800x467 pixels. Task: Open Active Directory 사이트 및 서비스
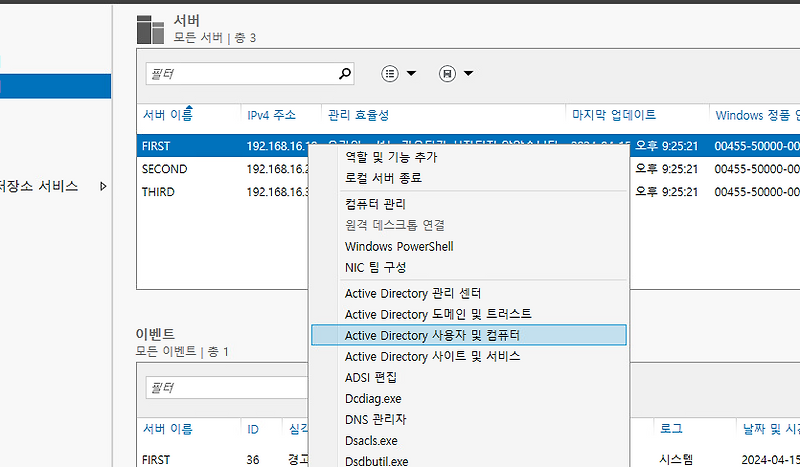(432, 356)
